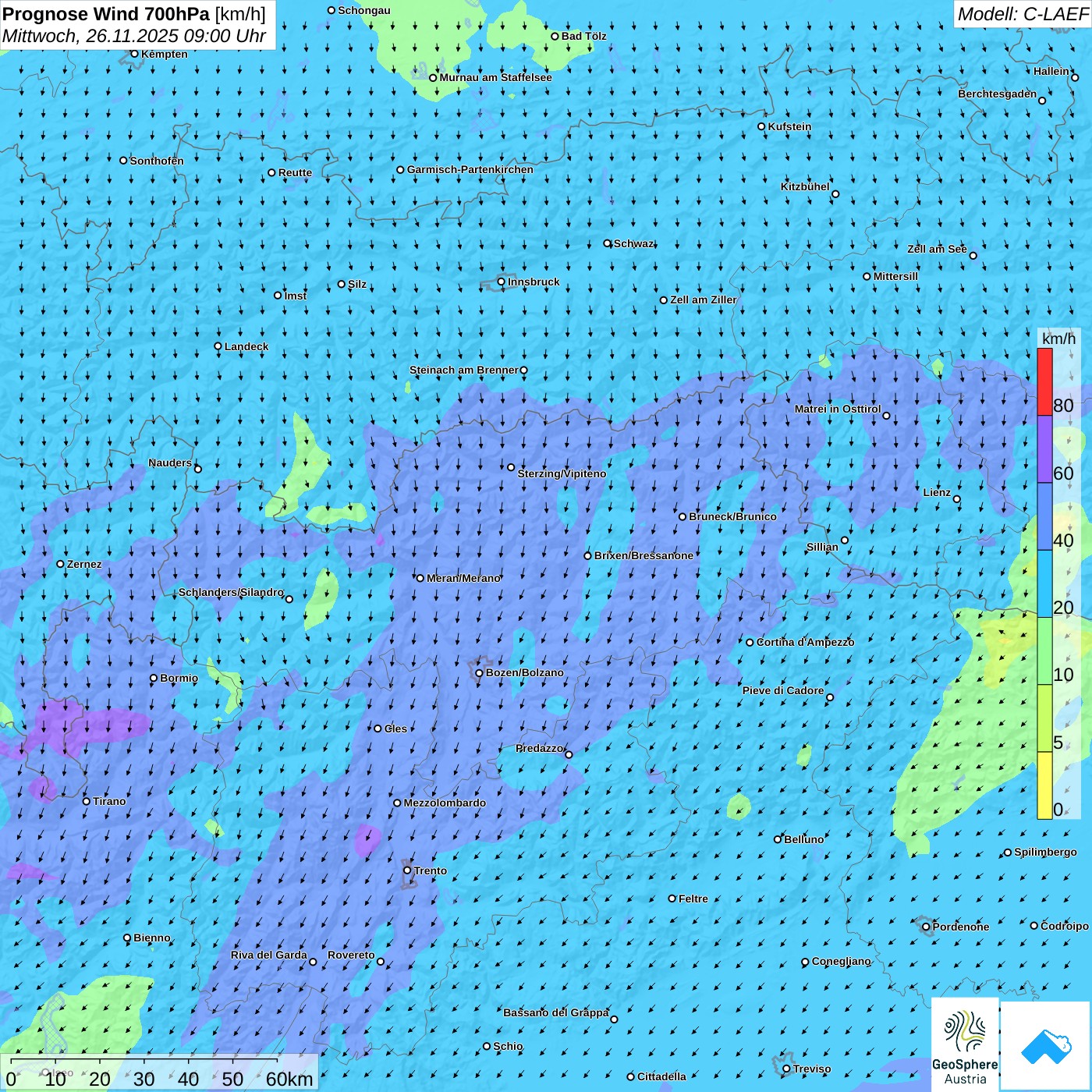Click the Pordenone city marker
This screenshot has height=1092, width=1092.
coord(926,927)
